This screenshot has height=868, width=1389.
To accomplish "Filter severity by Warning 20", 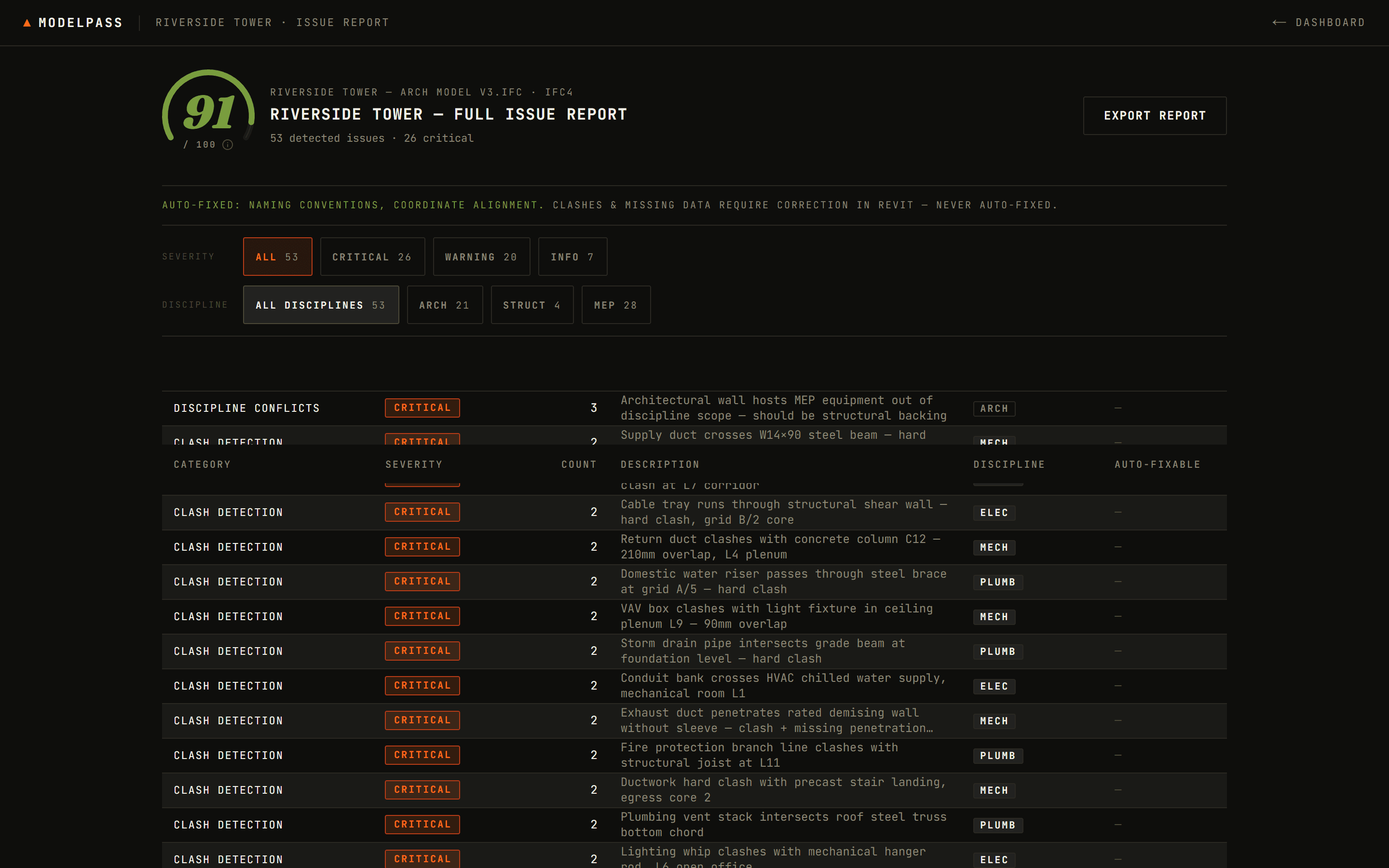I will 481,257.
